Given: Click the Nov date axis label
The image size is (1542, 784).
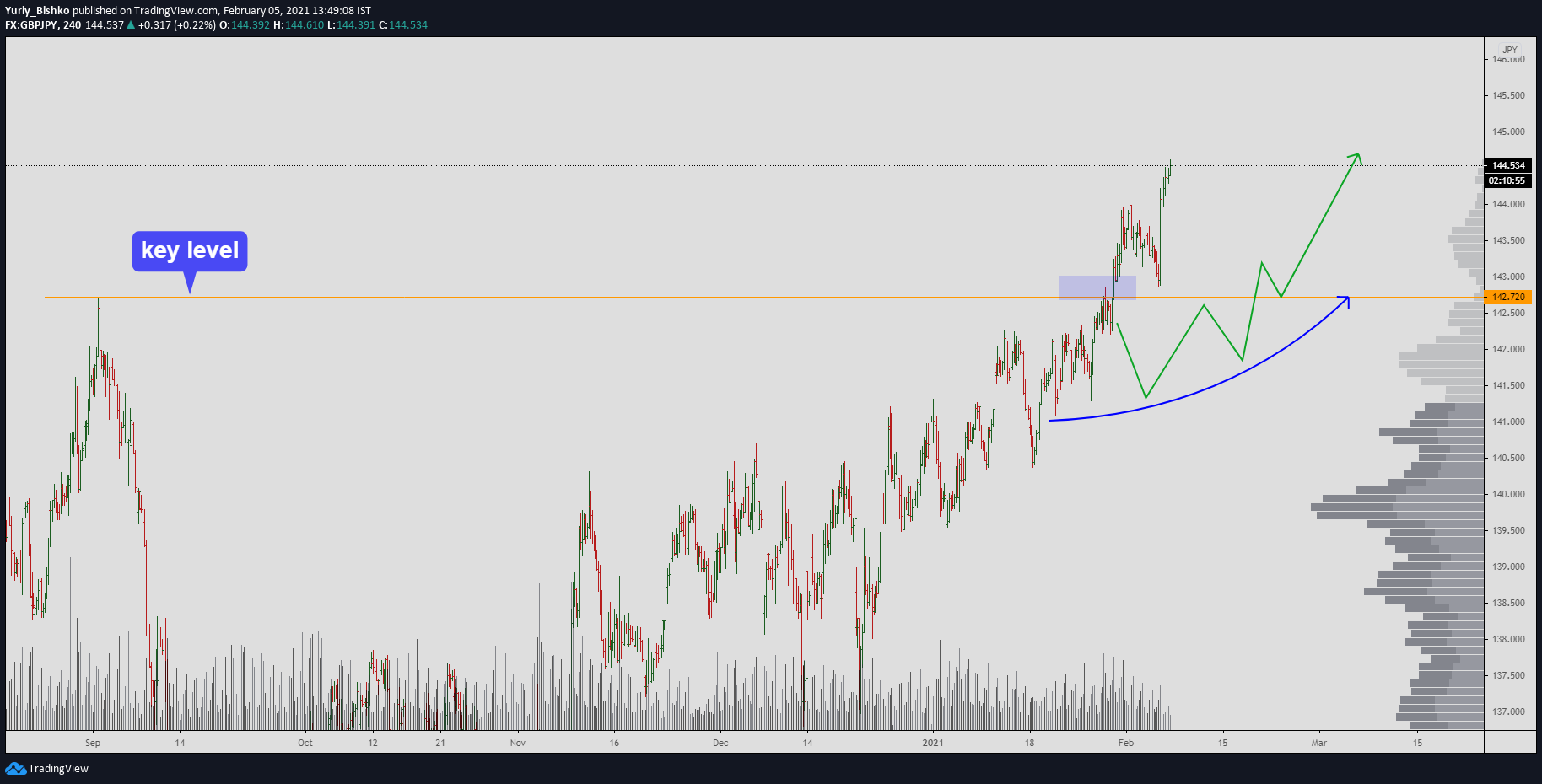Looking at the screenshot, I should 518,743.
